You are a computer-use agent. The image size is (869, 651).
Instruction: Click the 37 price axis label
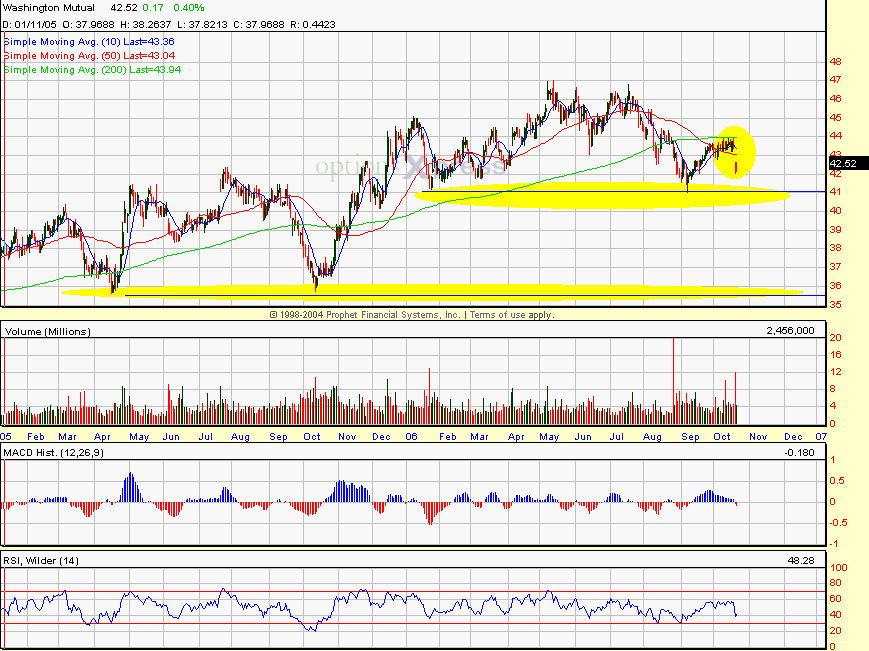point(836,266)
